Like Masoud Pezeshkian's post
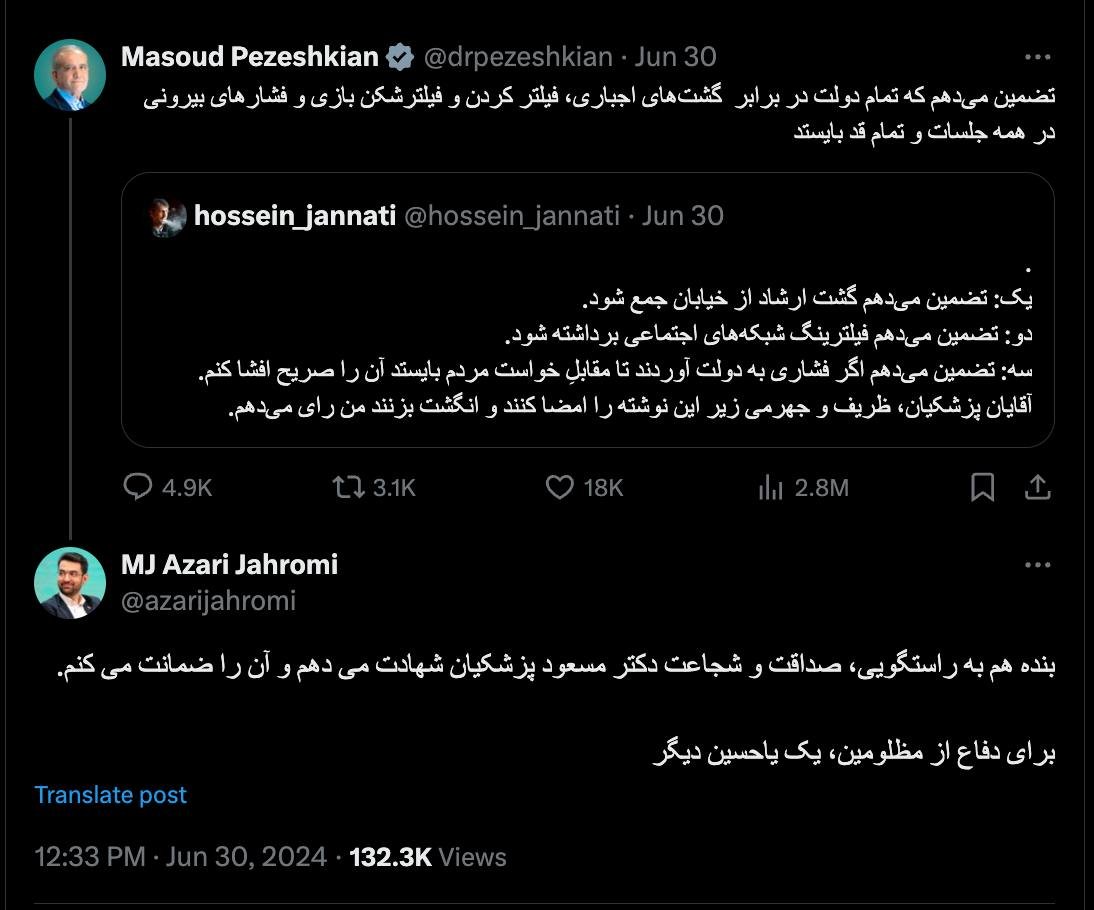Image resolution: width=1094 pixels, height=910 pixels. click(560, 487)
